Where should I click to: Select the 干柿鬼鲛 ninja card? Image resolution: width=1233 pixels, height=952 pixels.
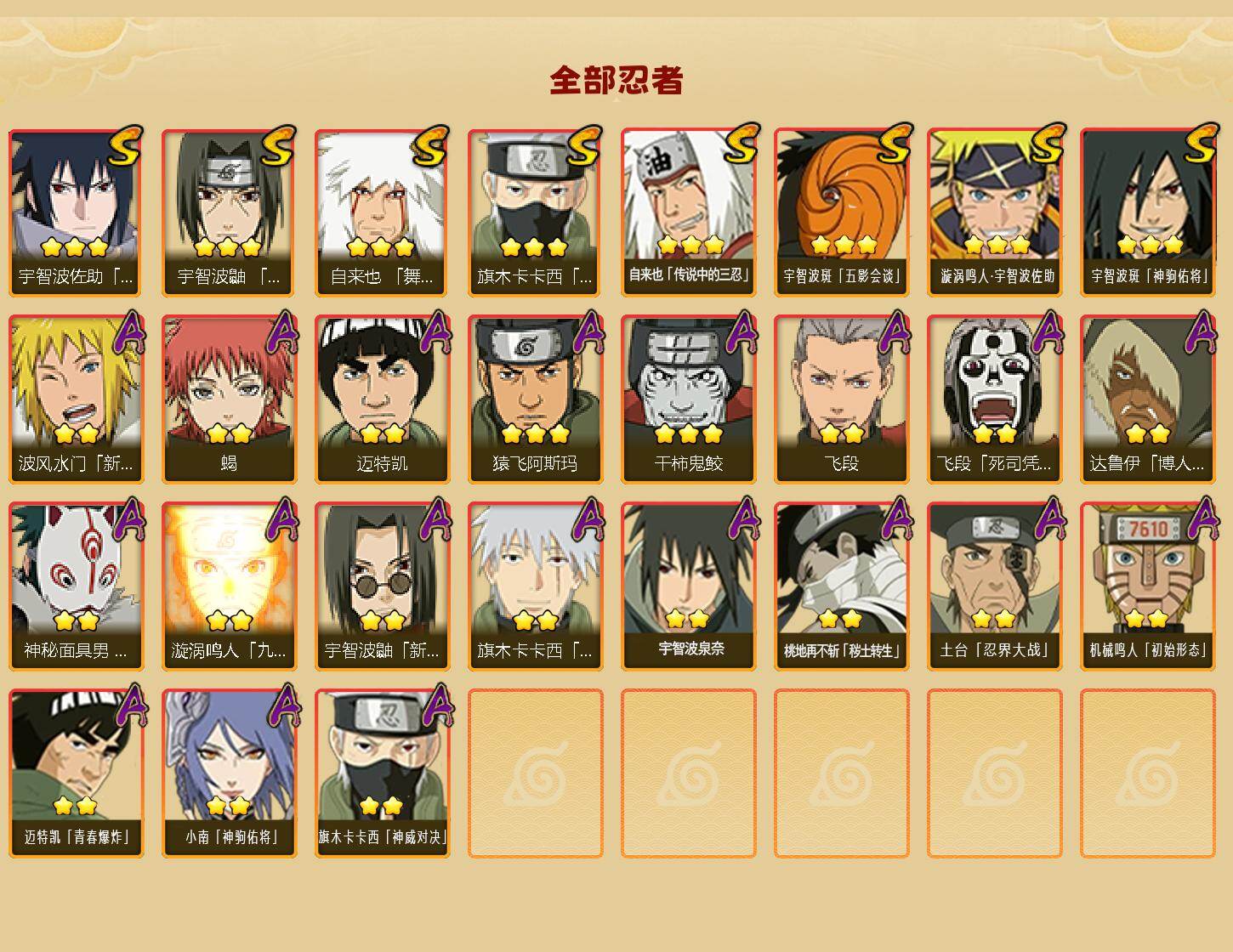689,399
